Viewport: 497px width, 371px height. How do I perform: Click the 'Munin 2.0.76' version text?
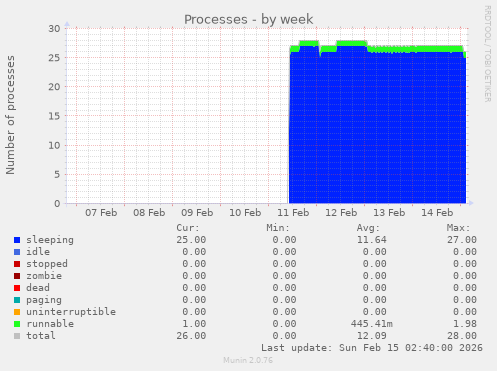tap(248, 360)
